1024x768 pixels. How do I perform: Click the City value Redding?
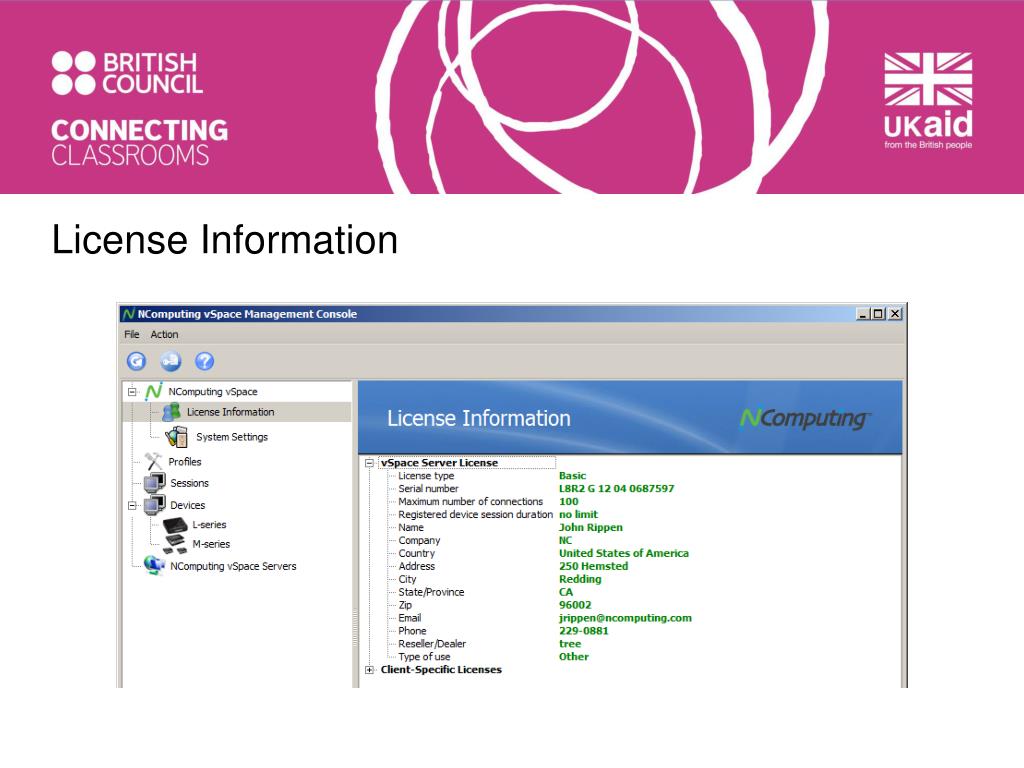coord(580,579)
